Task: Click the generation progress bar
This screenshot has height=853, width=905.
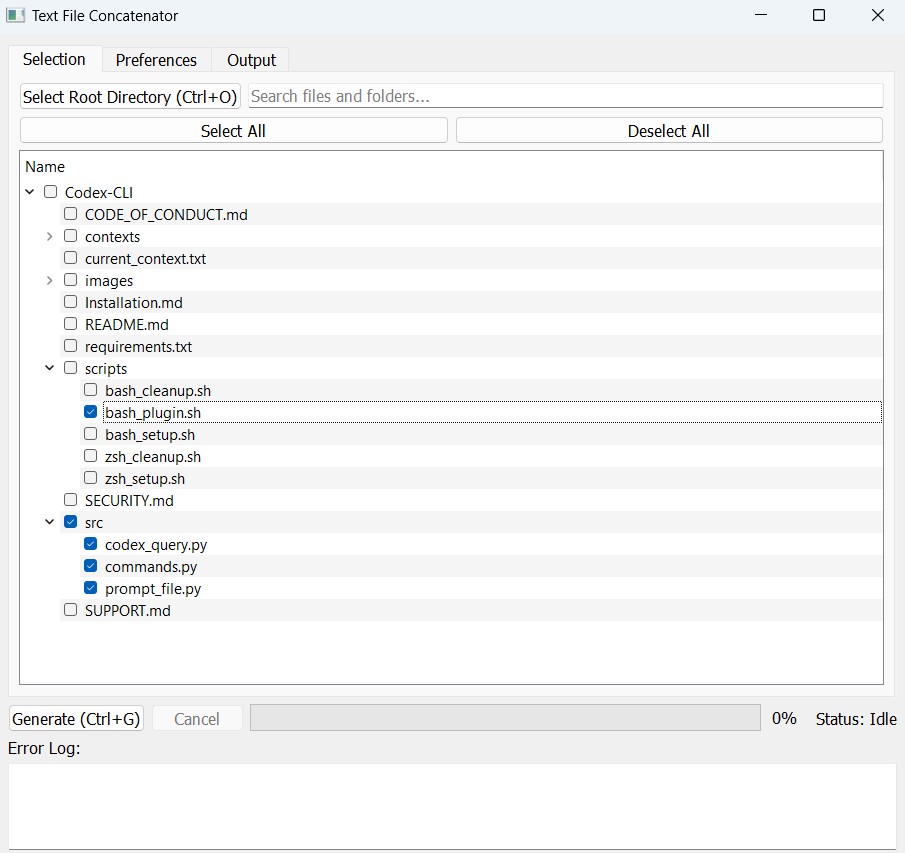Action: [x=505, y=717]
